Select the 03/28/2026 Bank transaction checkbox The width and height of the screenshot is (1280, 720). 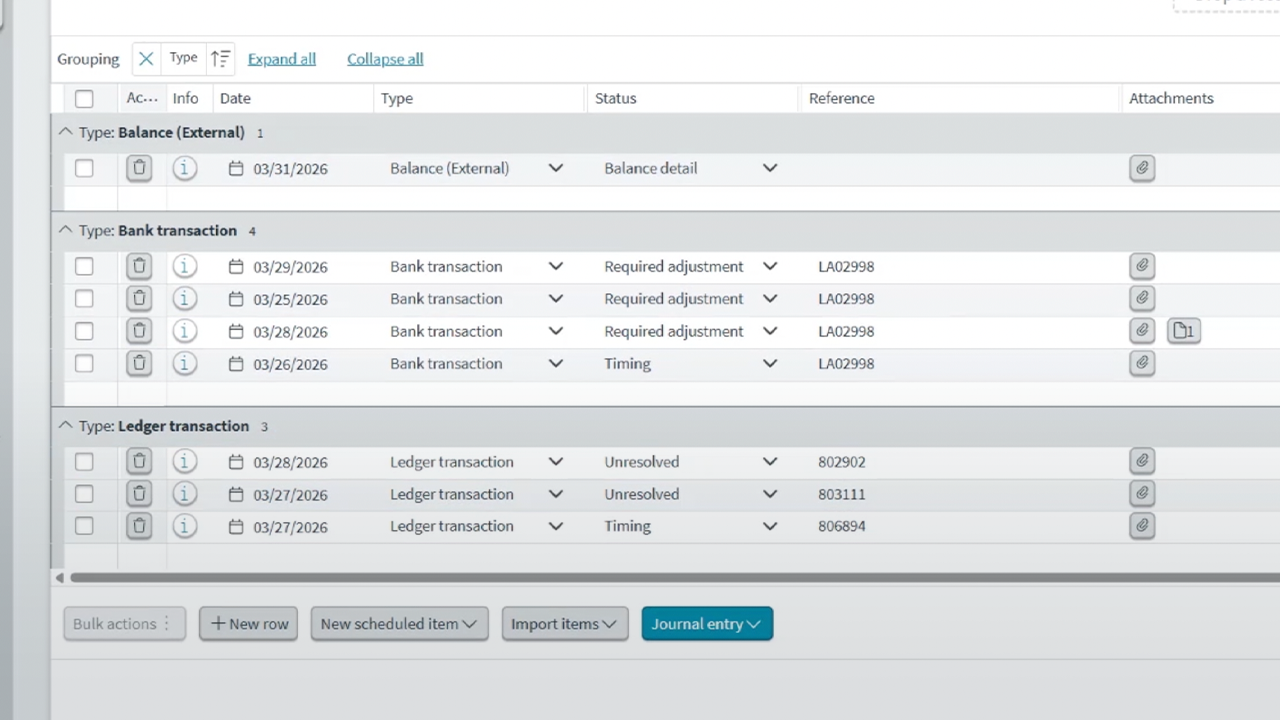[84, 331]
